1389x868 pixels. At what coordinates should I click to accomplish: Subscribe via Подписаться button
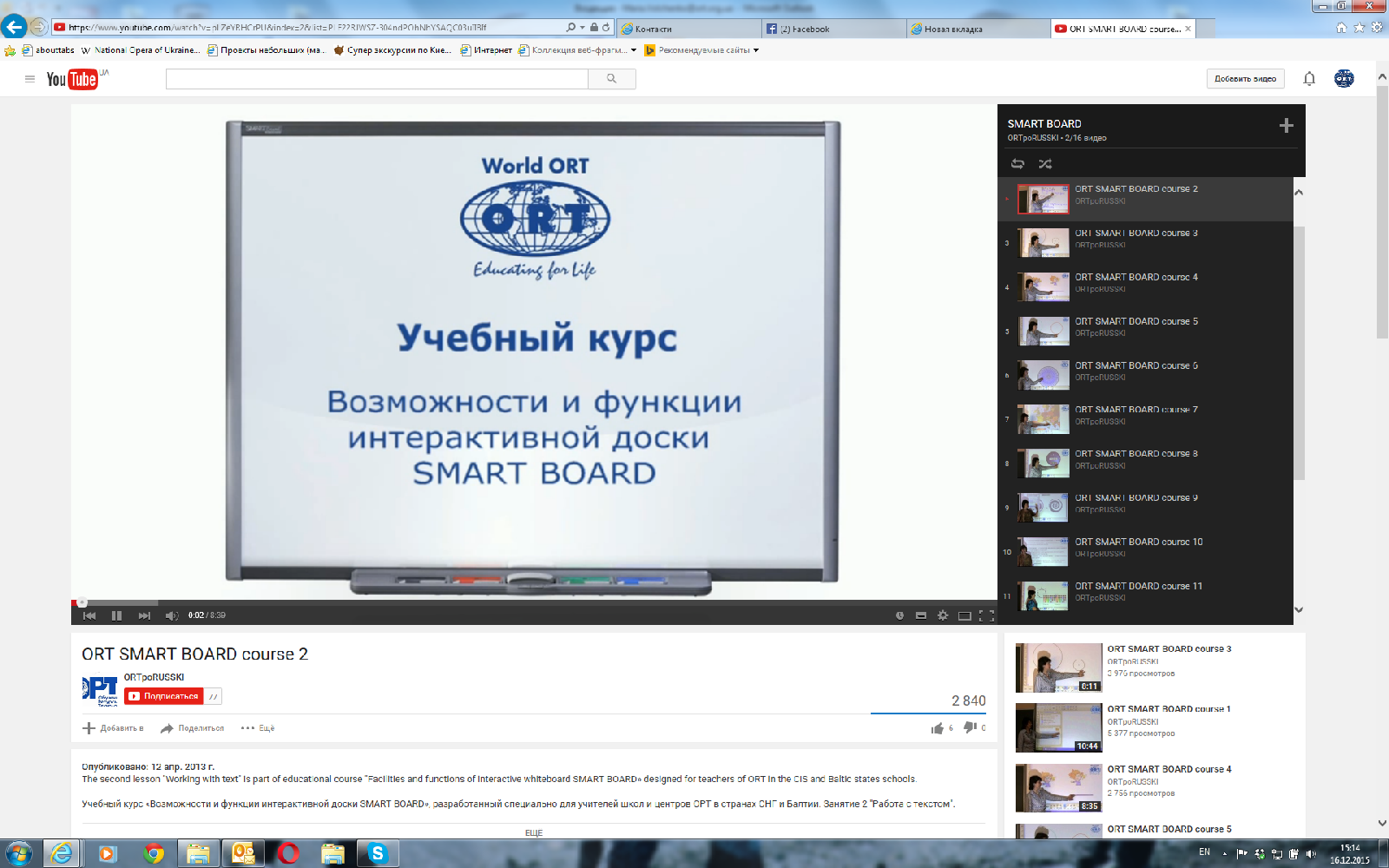coord(163,696)
